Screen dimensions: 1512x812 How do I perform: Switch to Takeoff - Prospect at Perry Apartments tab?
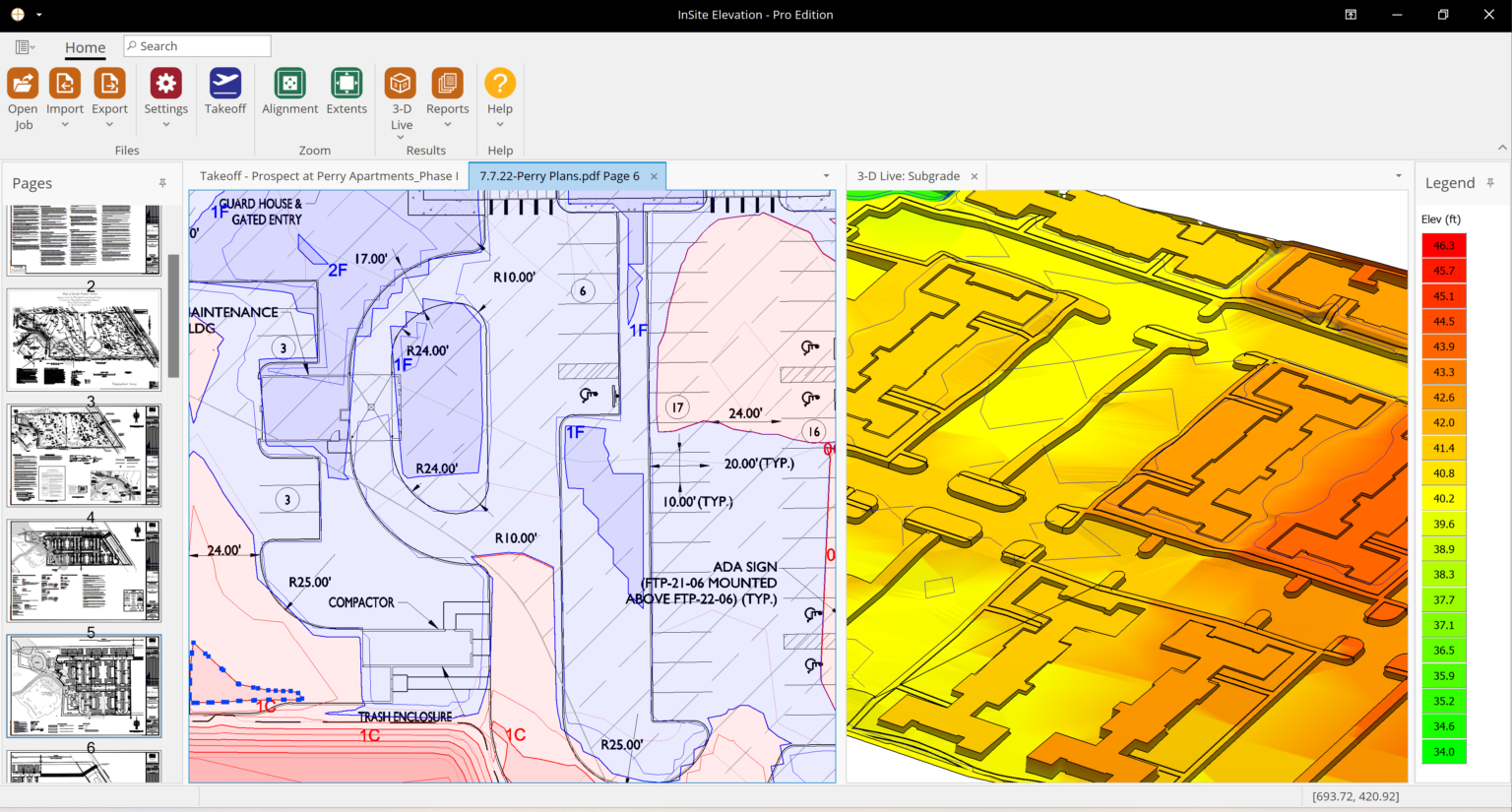pos(329,176)
